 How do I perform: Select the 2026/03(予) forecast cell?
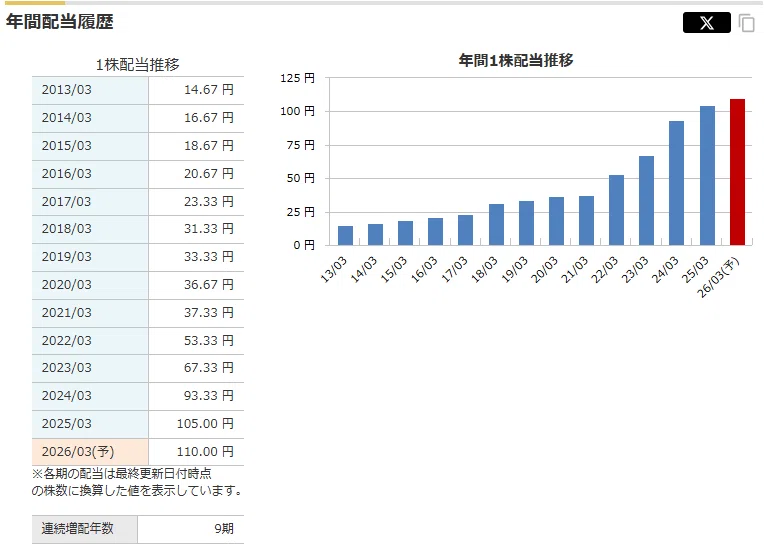(x=90, y=452)
